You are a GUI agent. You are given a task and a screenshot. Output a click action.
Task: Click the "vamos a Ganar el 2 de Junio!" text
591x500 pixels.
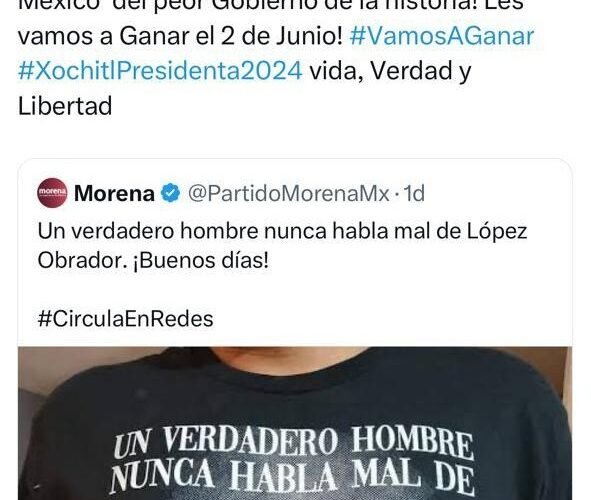[180, 37]
